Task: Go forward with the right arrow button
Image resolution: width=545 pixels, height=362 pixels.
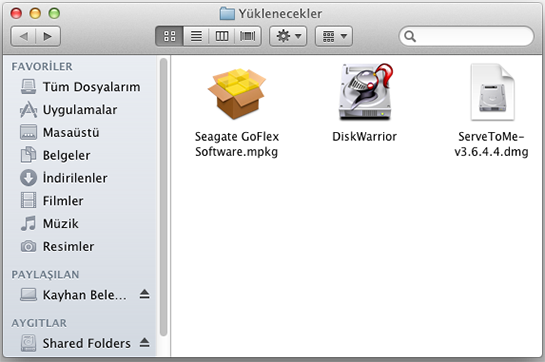Action: point(48,36)
